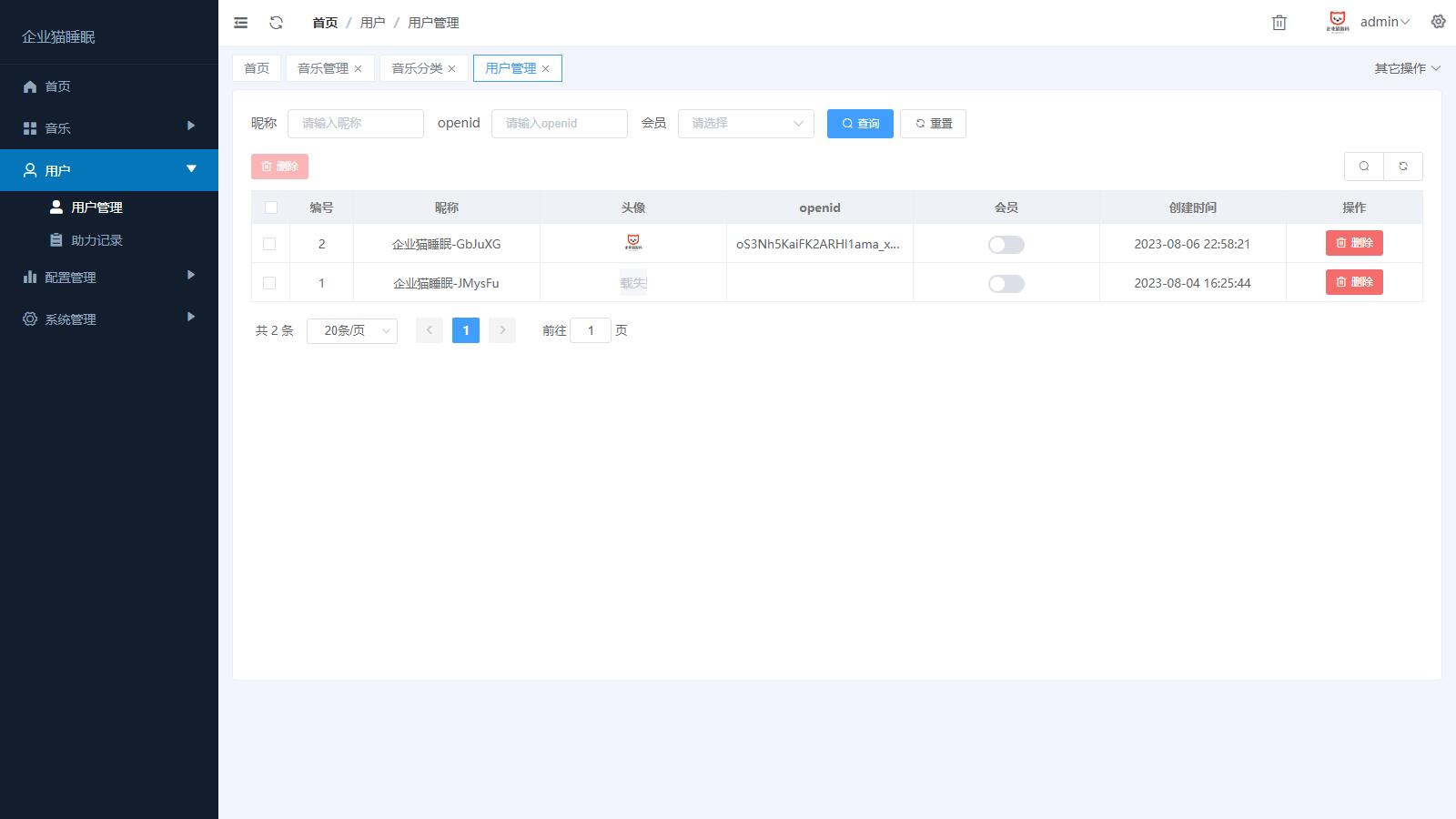Open the settings gear in the top right

pos(1438,22)
